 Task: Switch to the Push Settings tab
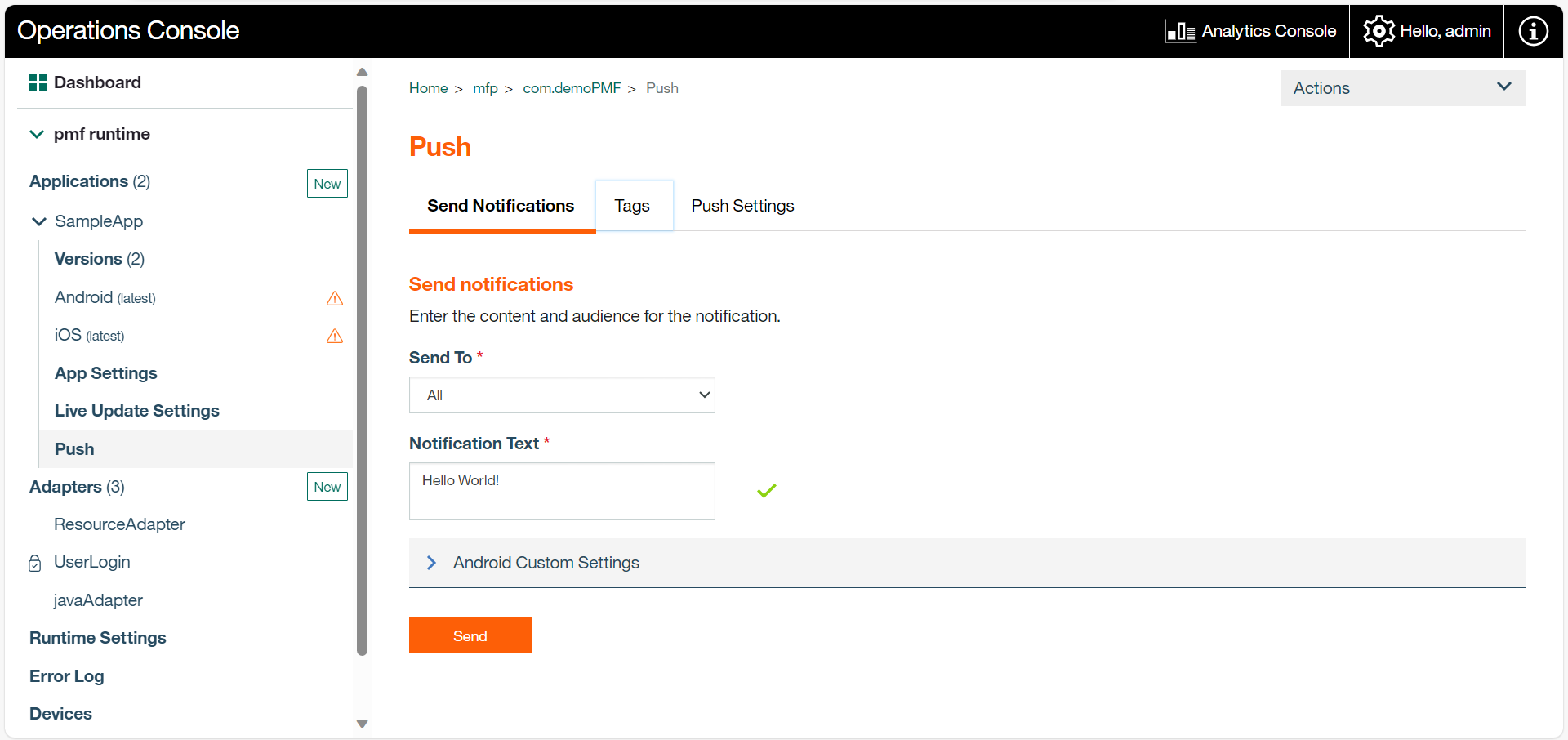[742, 206]
